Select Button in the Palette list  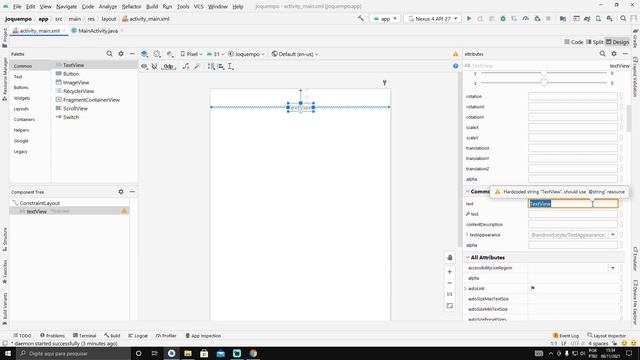point(71,74)
